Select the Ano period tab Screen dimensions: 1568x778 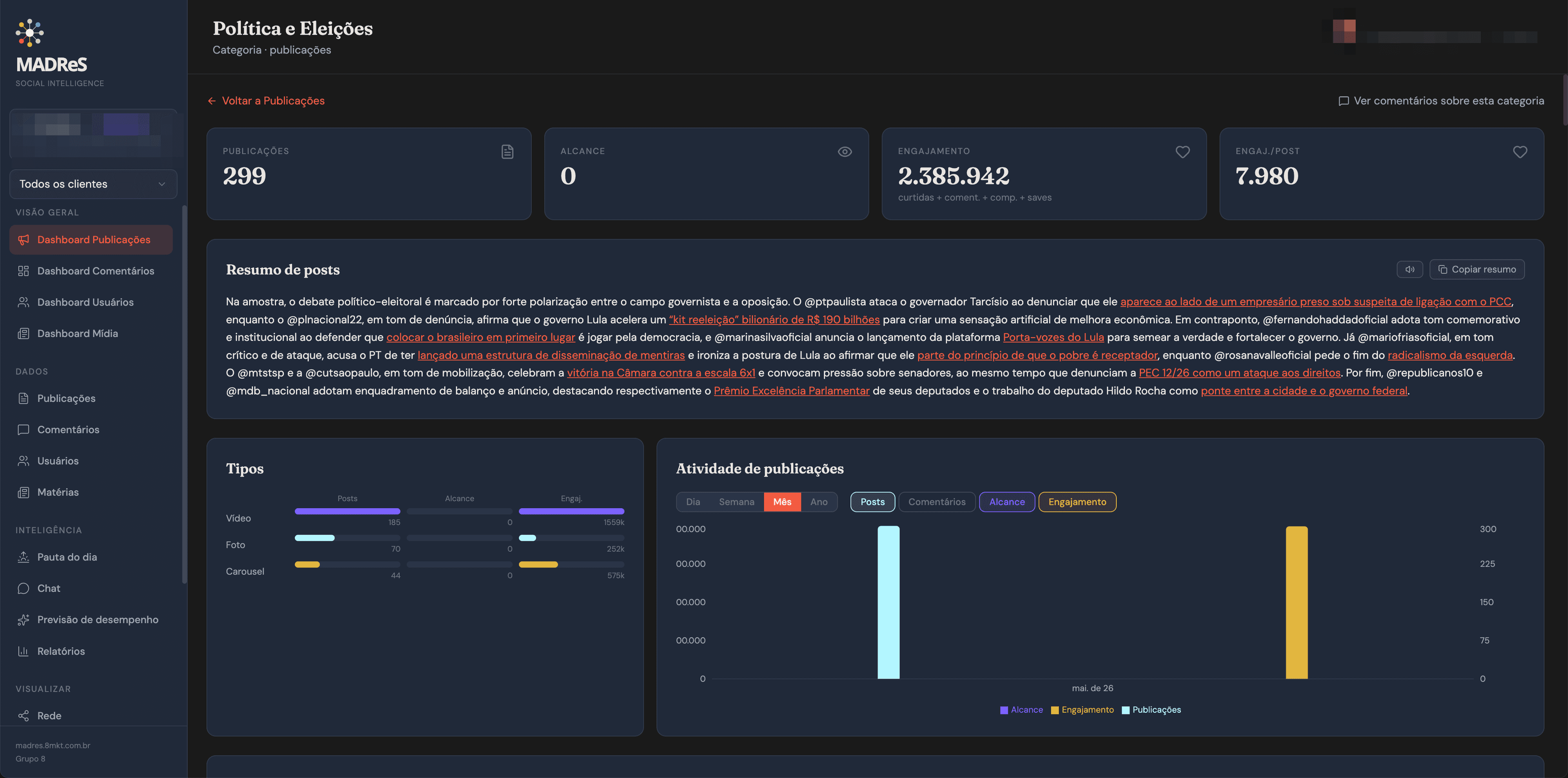(x=819, y=502)
